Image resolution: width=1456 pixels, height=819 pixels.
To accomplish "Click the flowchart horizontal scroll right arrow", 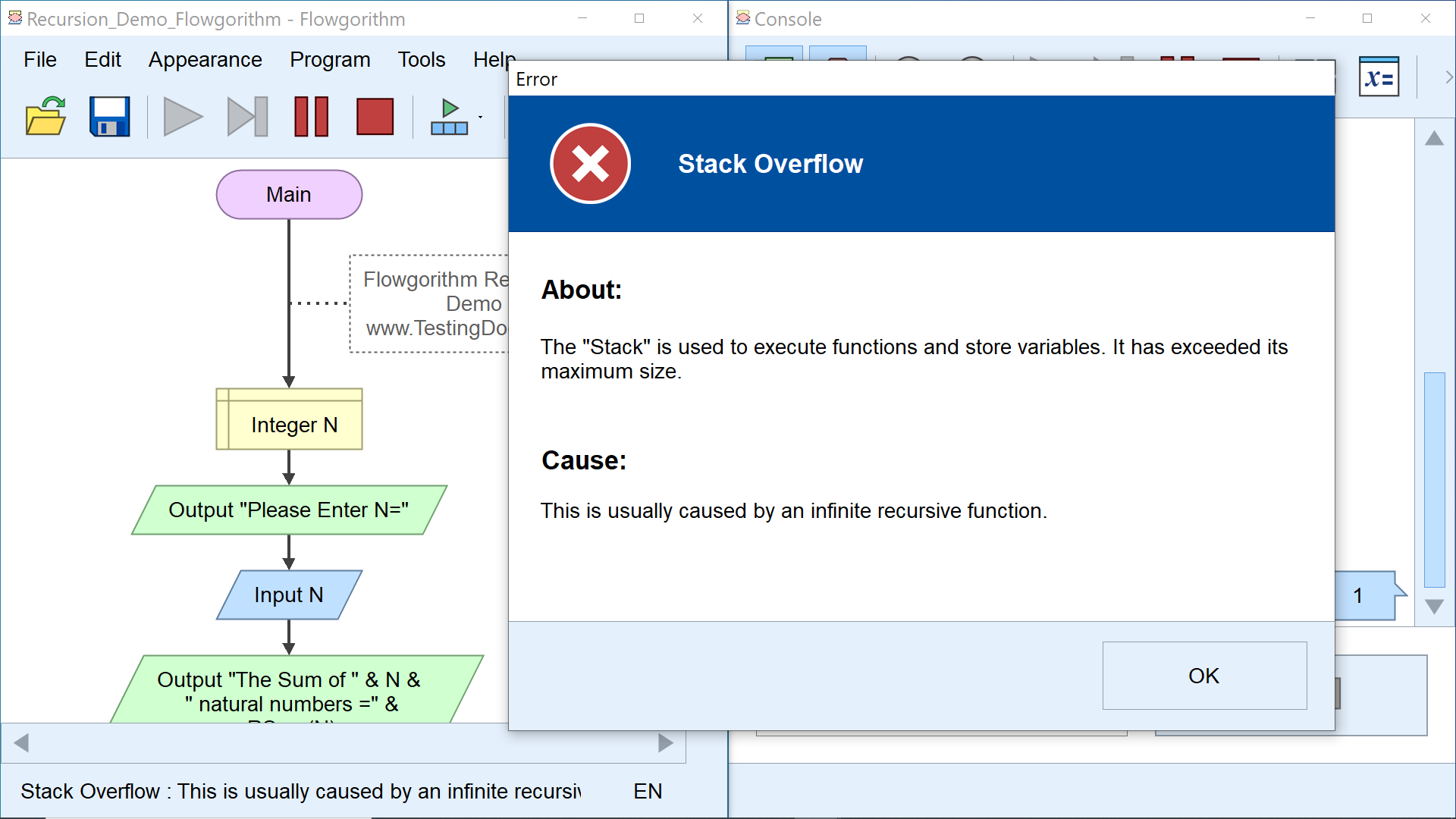I will (666, 743).
